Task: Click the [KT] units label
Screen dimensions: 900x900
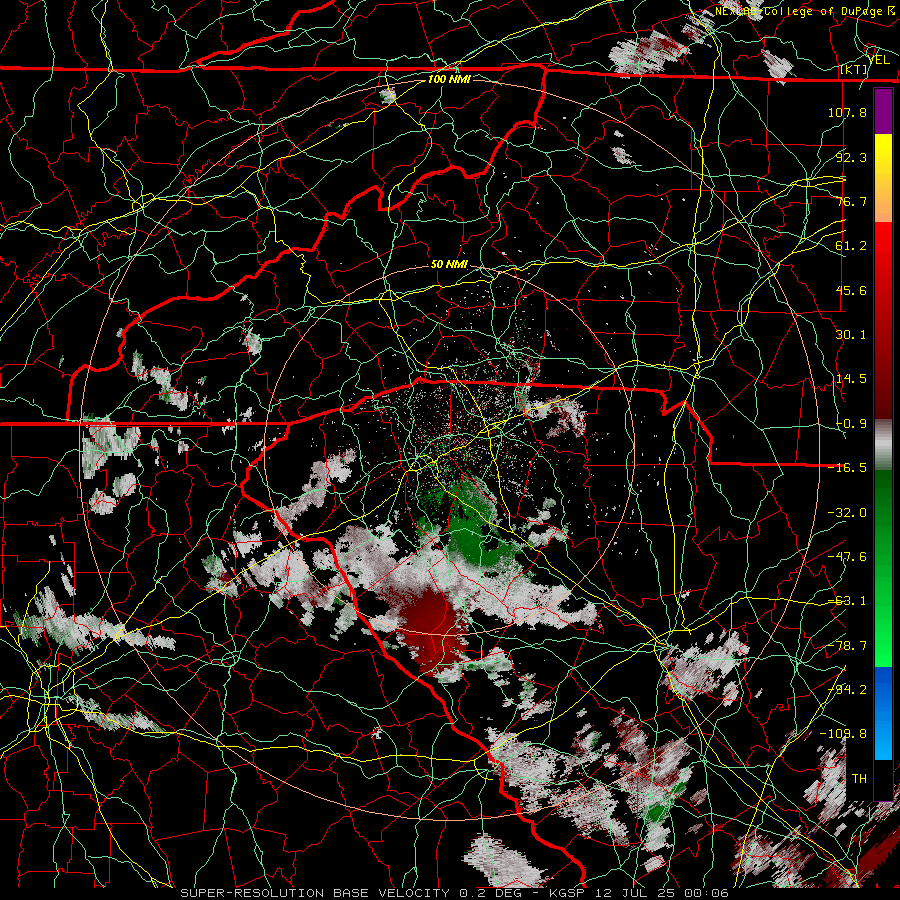Action: coord(854,70)
